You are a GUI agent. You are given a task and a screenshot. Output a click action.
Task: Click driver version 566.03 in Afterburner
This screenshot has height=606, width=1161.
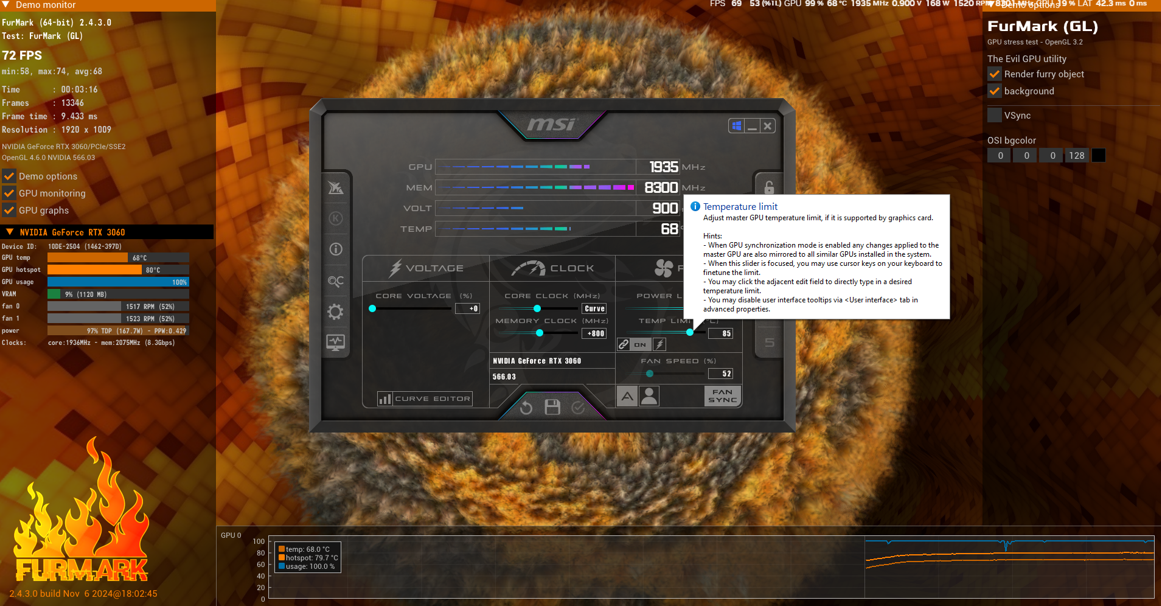coord(504,376)
